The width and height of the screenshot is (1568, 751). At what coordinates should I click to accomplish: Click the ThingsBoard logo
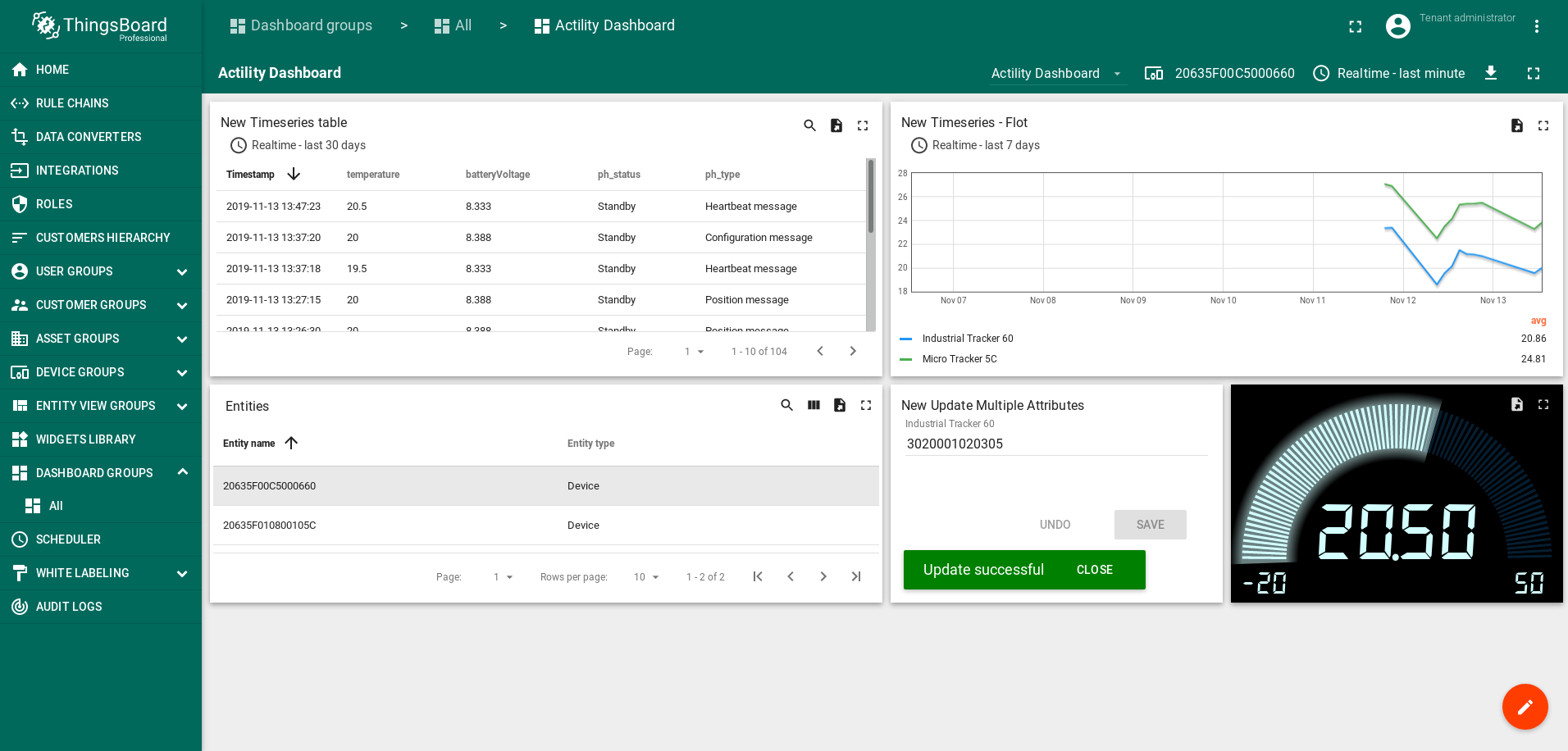[99, 26]
